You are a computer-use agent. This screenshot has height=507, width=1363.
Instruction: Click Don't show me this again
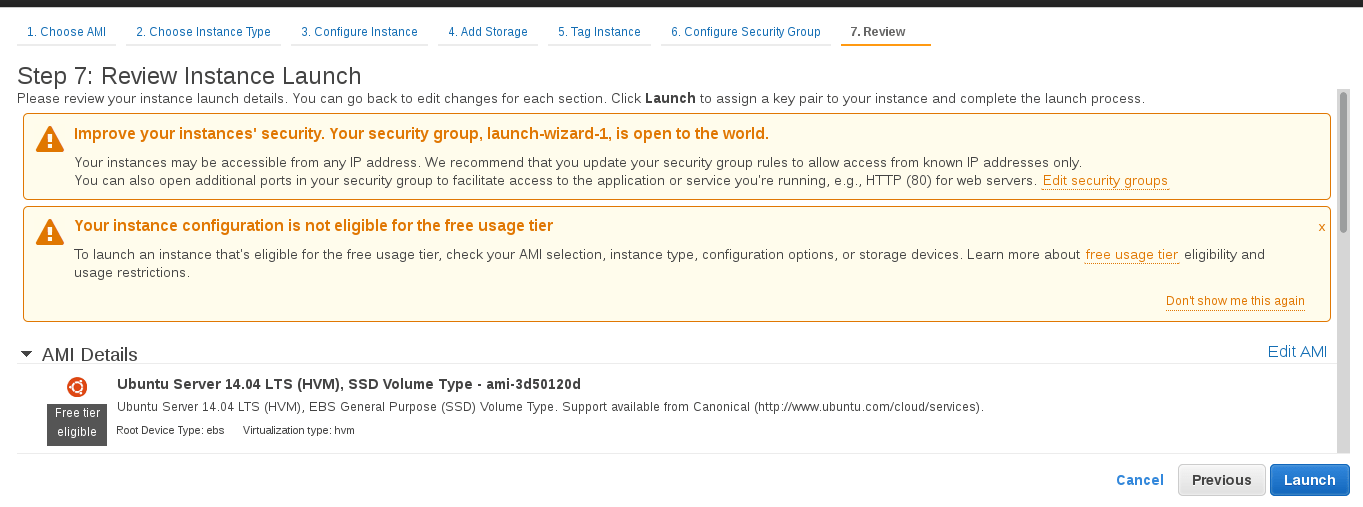(1235, 301)
